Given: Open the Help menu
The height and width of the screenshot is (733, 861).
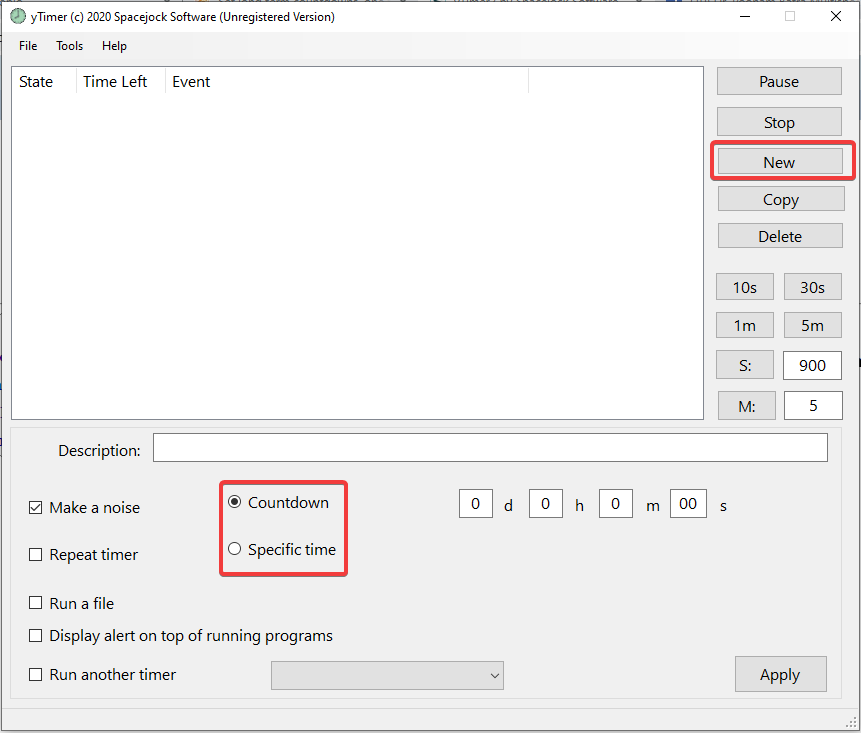Looking at the screenshot, I should (x=114, y=46).
